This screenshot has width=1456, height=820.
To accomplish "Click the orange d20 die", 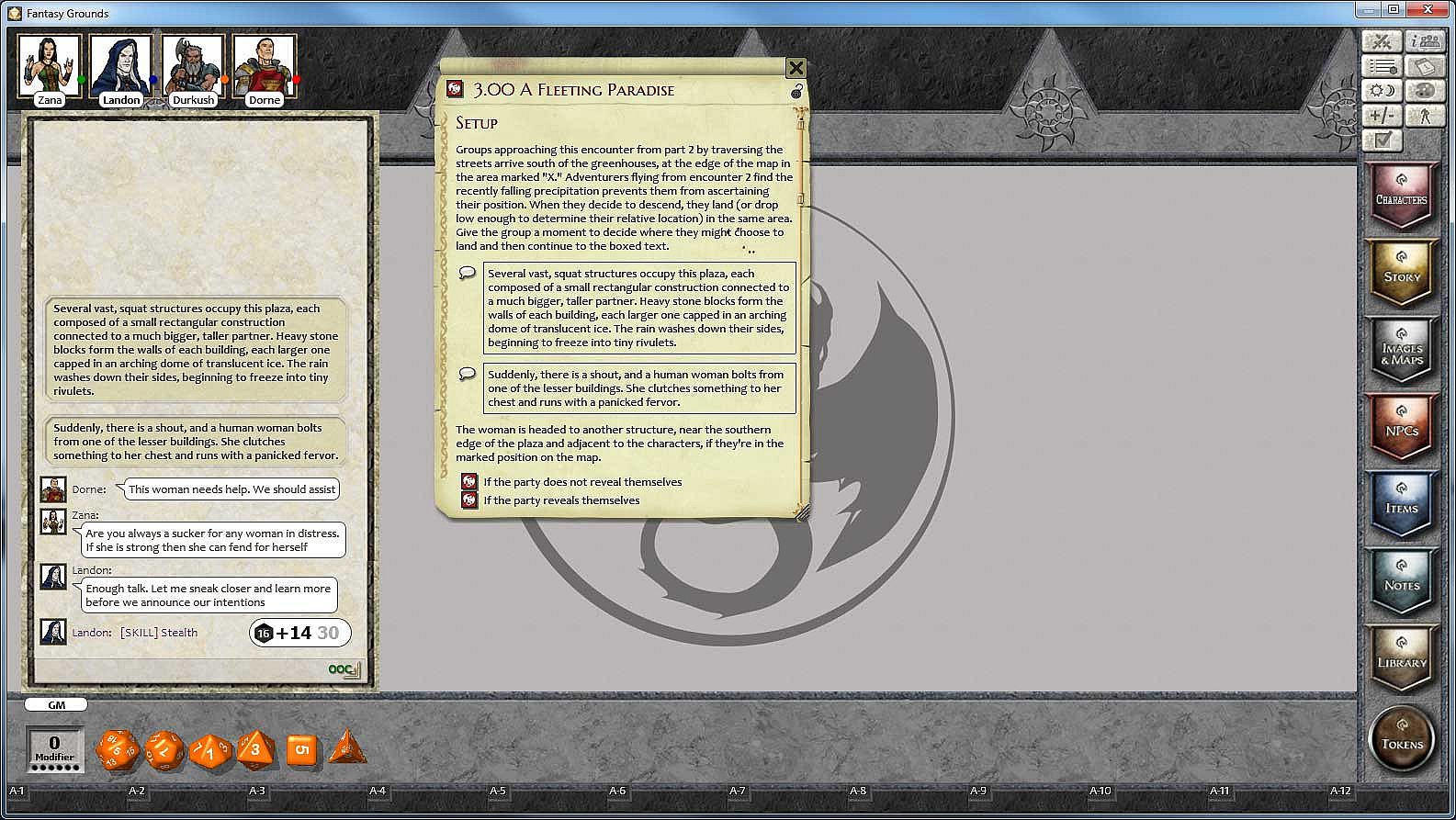I will click(x=118, y=750).
